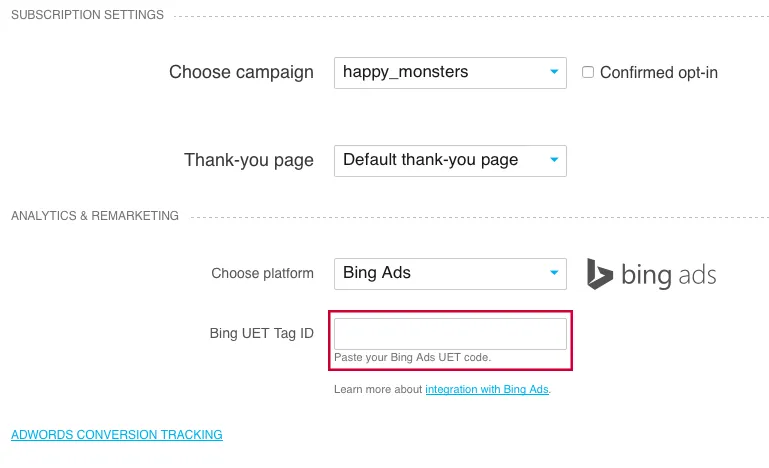Open the Default thank-you page dropdown
The image size is (769, 468).
pos(450,161)
